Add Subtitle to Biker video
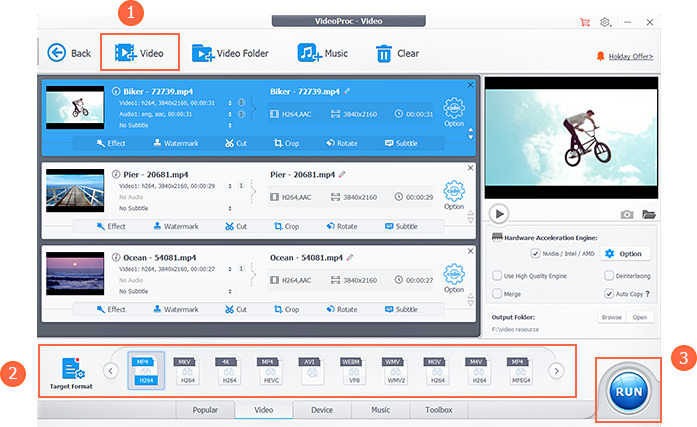Image resolution: width=697 pixels, height=427 pixels. point(401,143)
